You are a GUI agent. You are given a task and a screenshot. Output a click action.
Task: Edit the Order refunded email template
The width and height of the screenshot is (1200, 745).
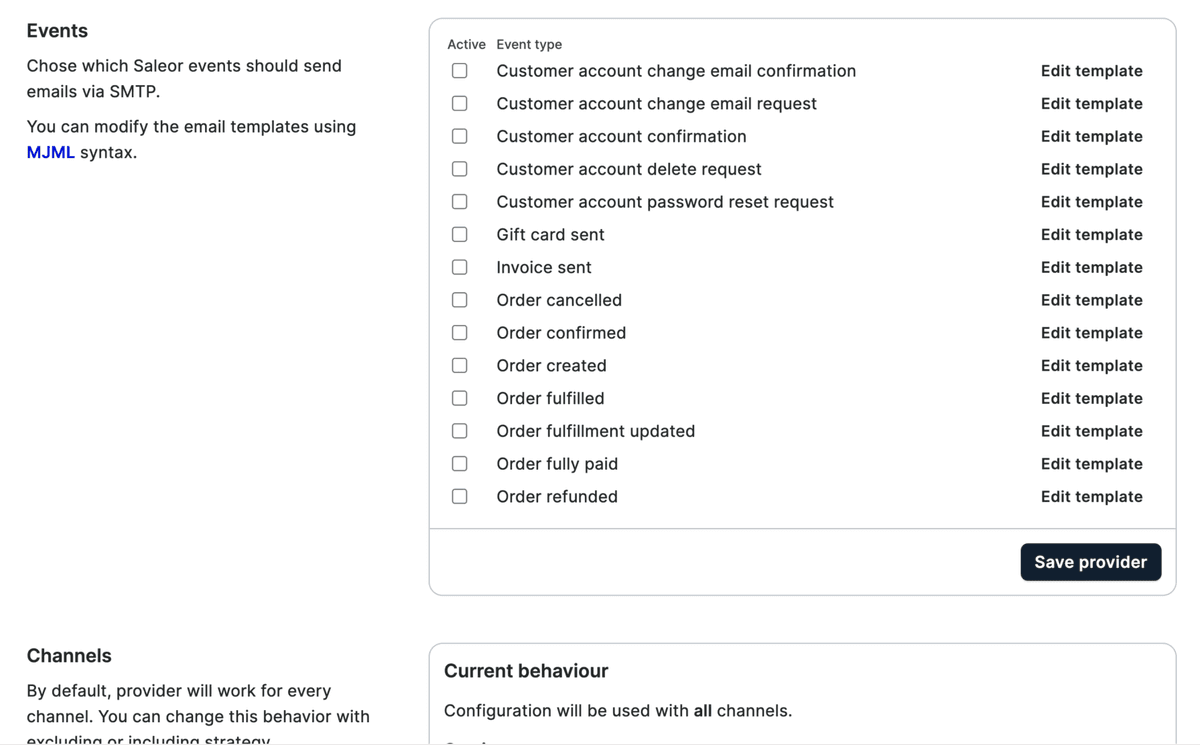click(1091, 496)
